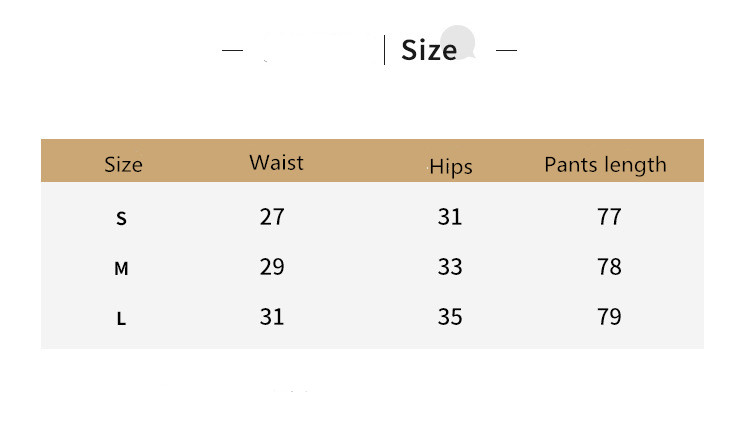Click the Hips column header
This screenshot has width=750, height=429.
pos(450,167)
